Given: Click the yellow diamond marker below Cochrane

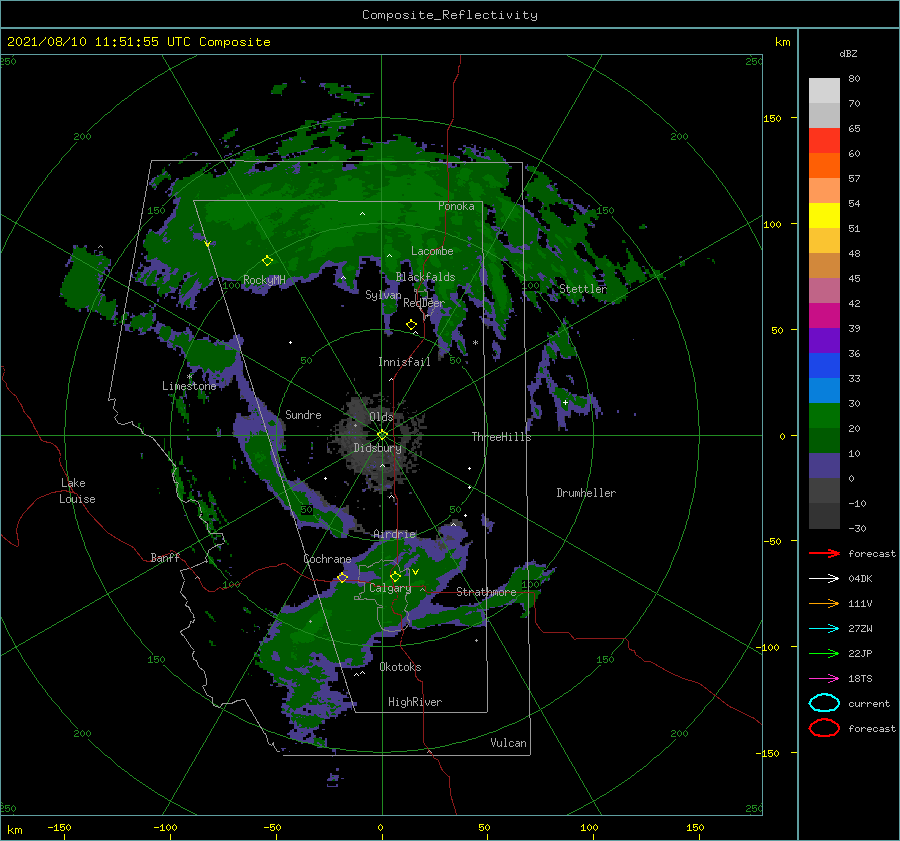Looking at the screenshot, I should click(343, 578).
